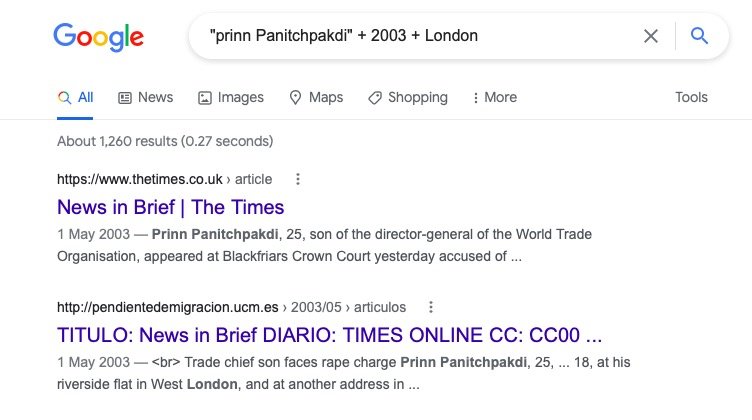
Task: Click the pendientedemigracion.ucm.es URL breadcrumb
Action: click(x=232, y=307)
